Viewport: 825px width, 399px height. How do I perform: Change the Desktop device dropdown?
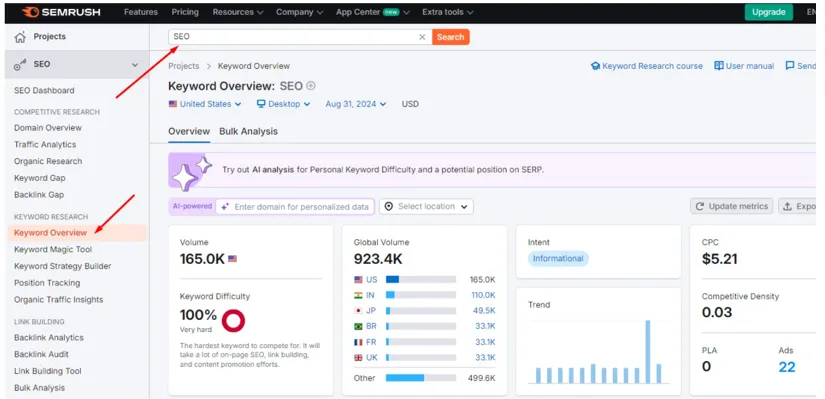click(x=284, y=104)
